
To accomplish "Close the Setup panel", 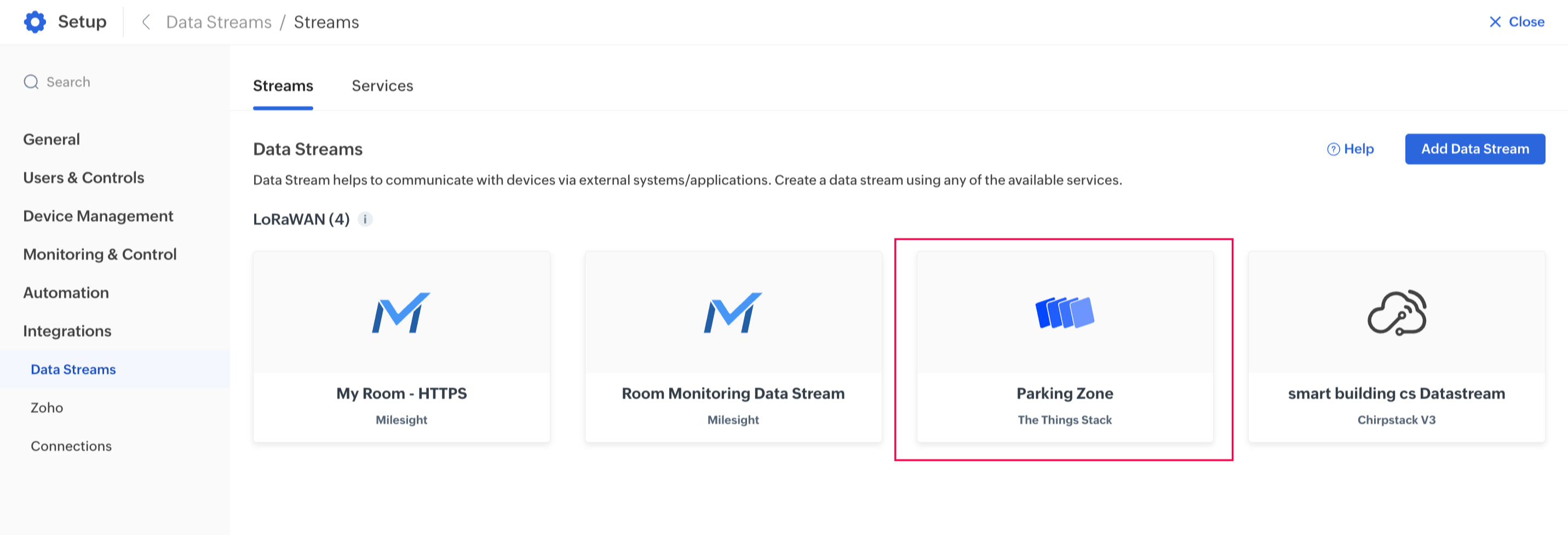I will [x=1517, y=22].
